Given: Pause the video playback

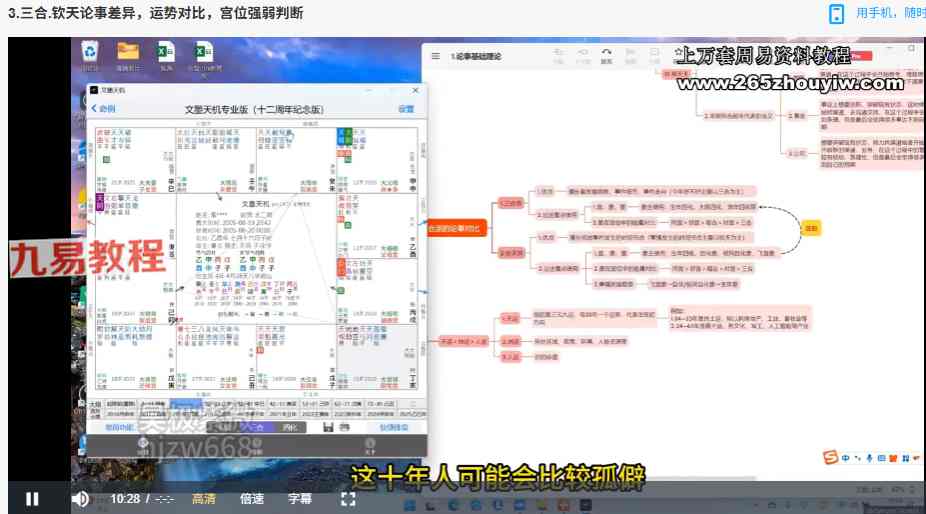Looking at the screenshot, I should (32, 498).
